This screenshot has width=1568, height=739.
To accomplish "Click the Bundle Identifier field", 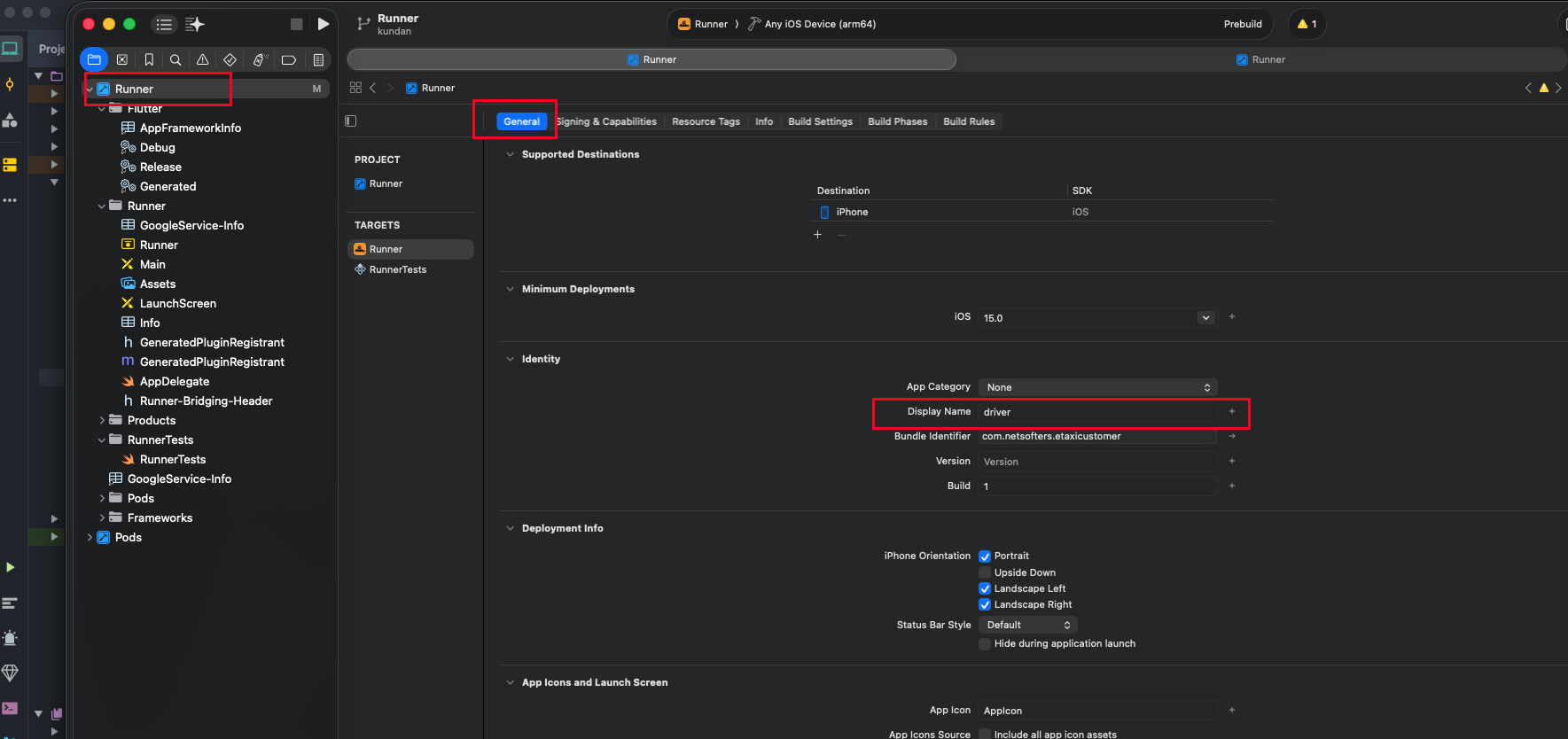I will pyautogui.click(x=1098, y=436).
